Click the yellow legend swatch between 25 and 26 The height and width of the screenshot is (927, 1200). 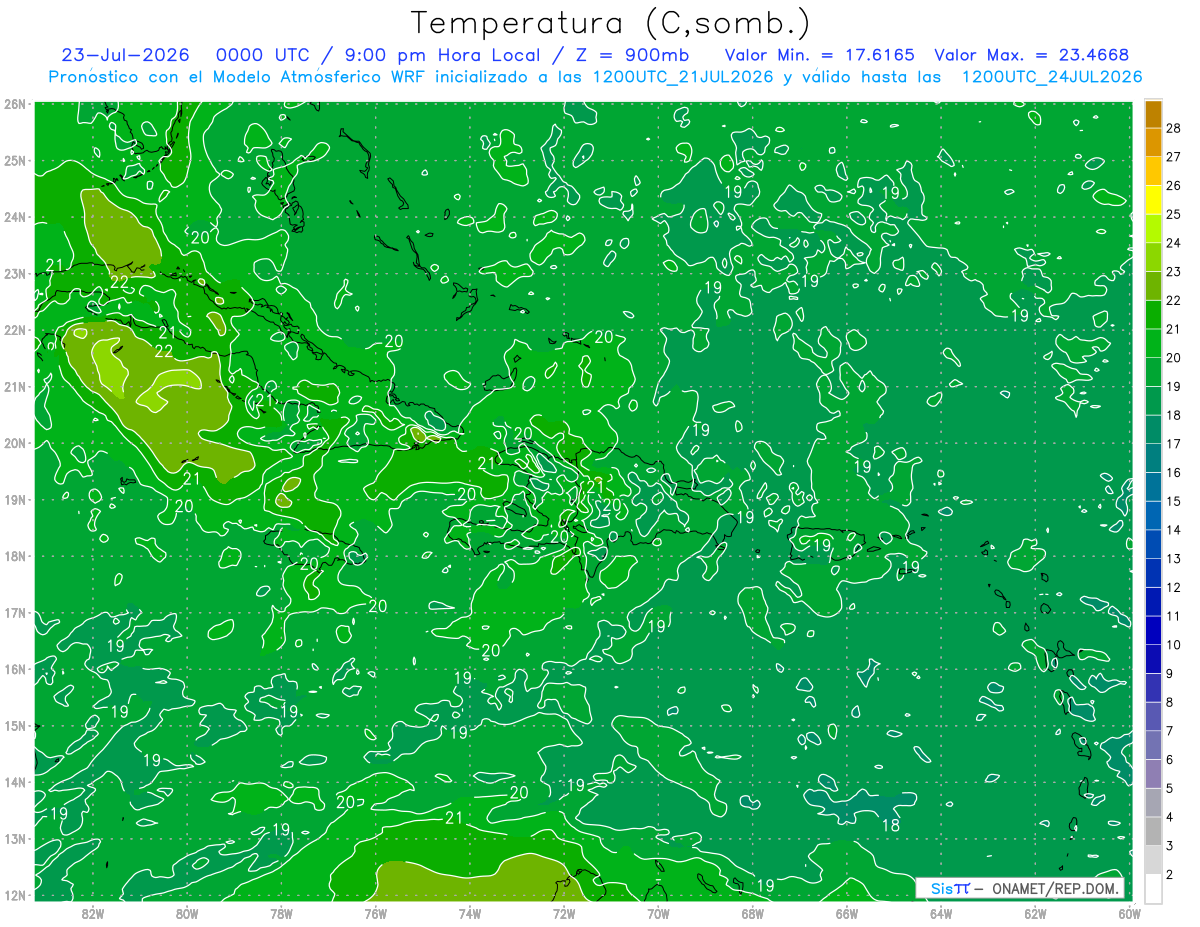click(x=1153, y=200)
